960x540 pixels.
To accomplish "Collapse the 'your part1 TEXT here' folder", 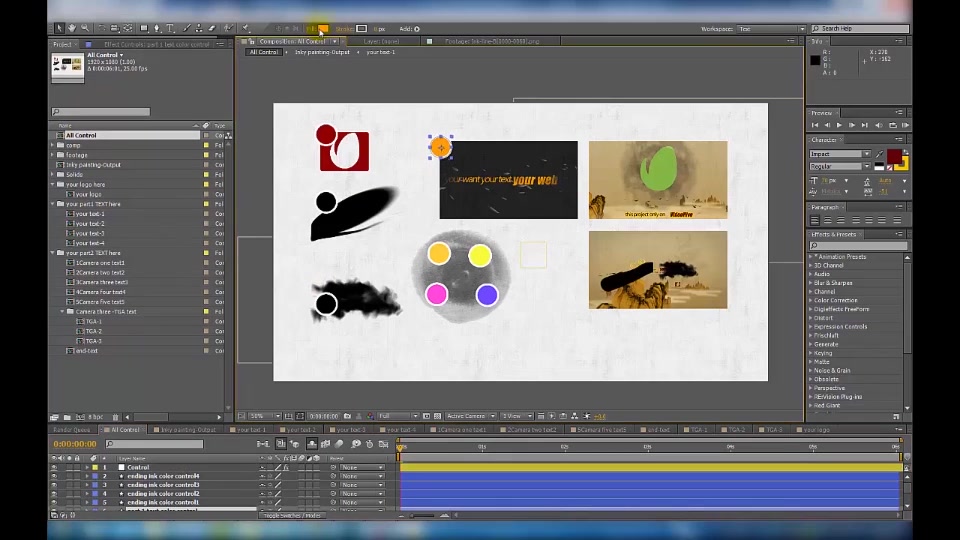I will [x=53, y=204].
